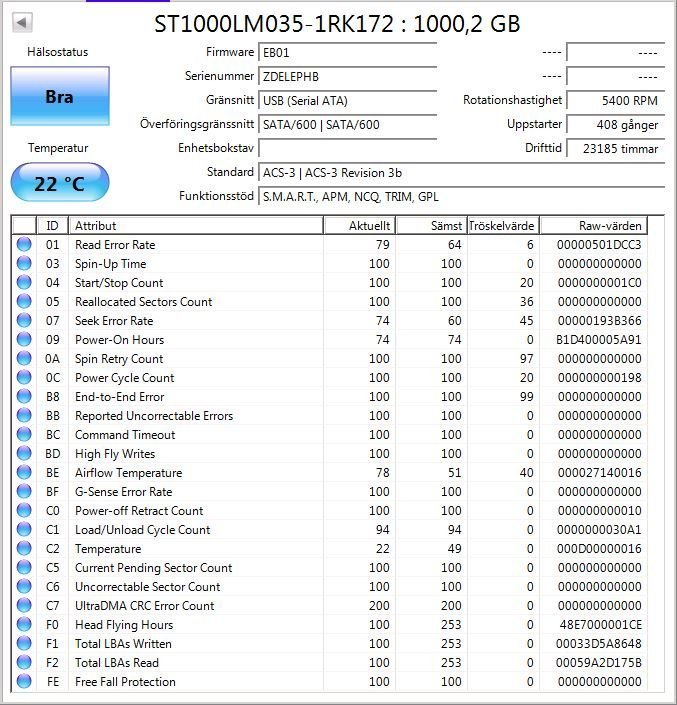The height and width of the screenshot is (705, 677).
Task: Open the health status 'Bra' button
Action: coord(59,98)
